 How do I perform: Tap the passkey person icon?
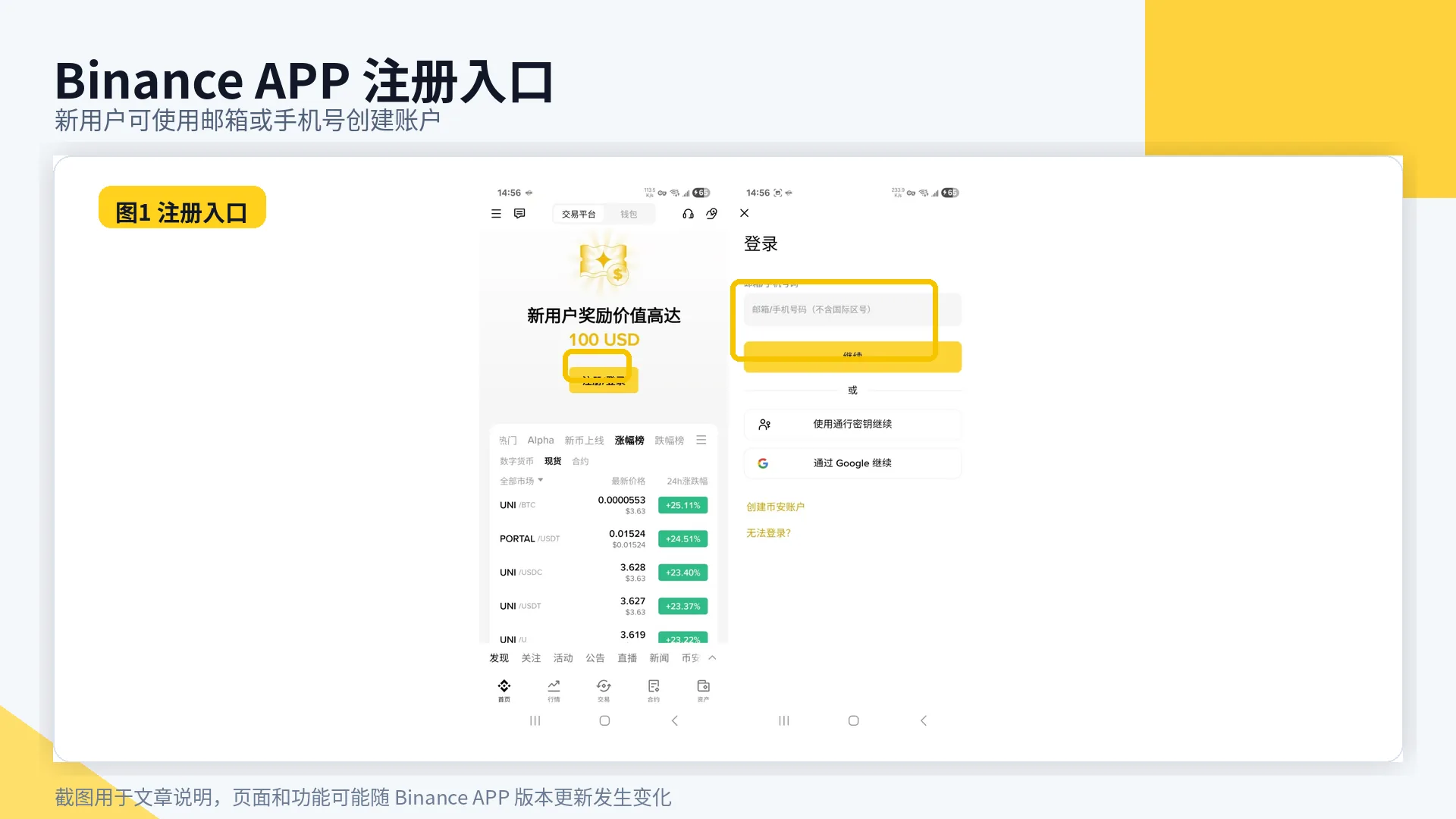coord(764,425)
